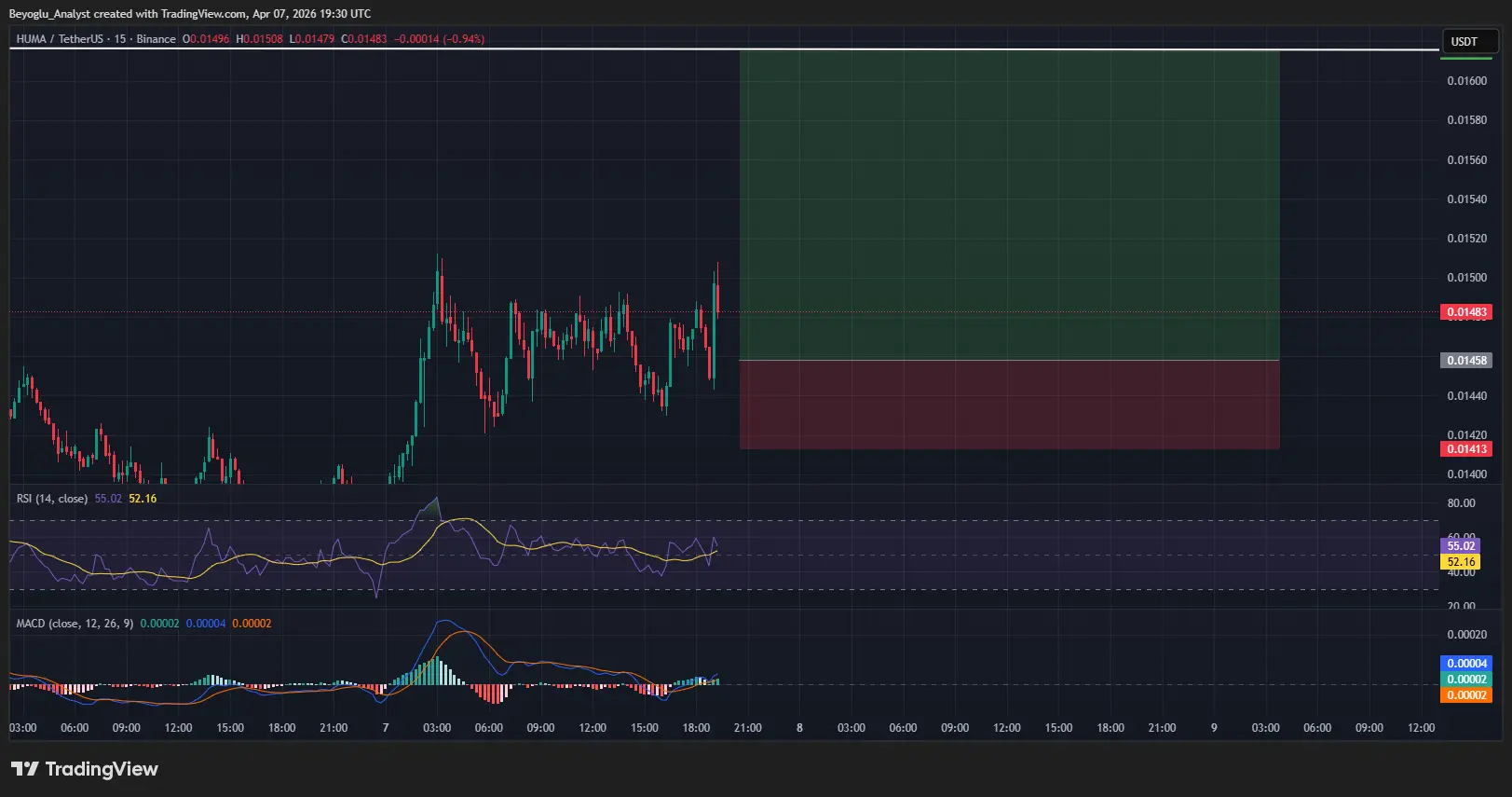The height and width of the screenshot is (797, 1512).
Task: Click the 0.01500 price axis tick
Action: (1467, 278)
